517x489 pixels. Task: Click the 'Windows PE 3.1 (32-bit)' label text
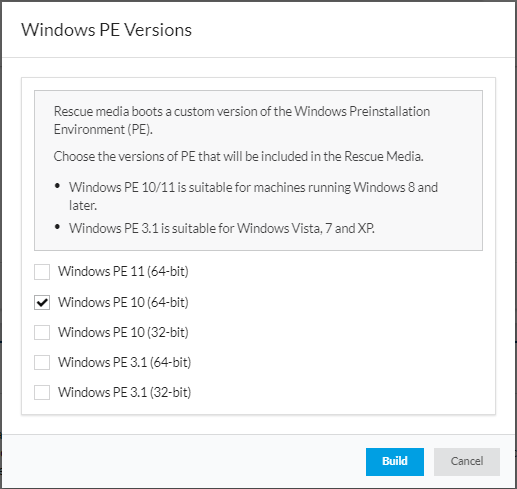click(x=125, y=392)
